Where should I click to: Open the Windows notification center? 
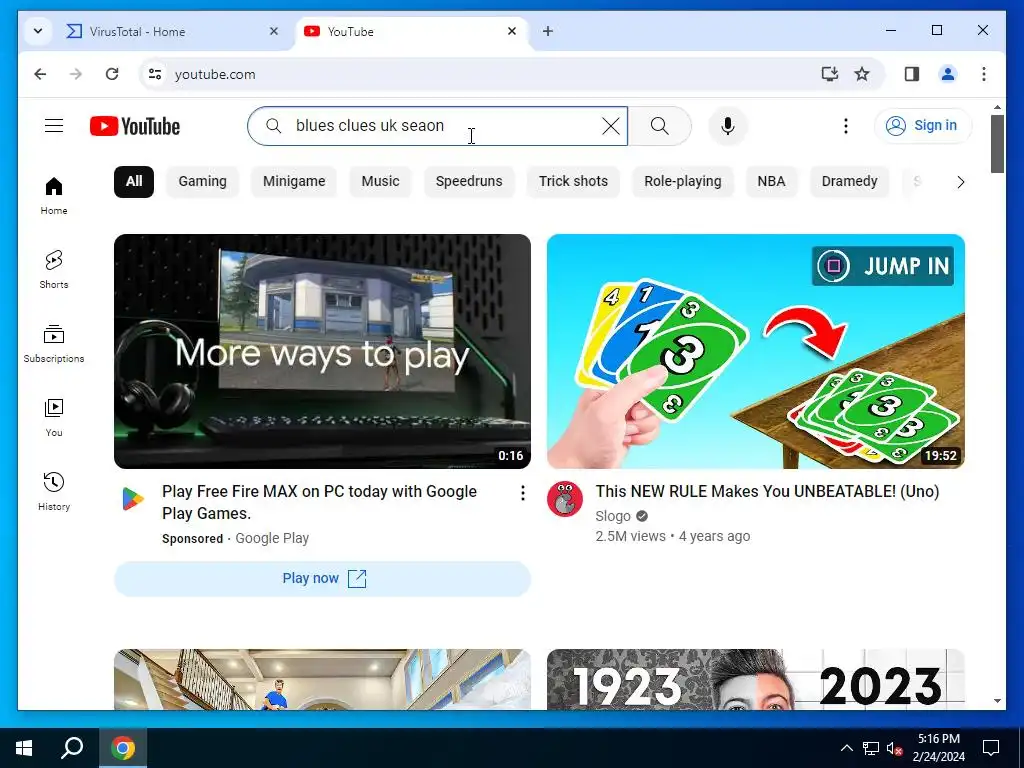tap(991, 748)
